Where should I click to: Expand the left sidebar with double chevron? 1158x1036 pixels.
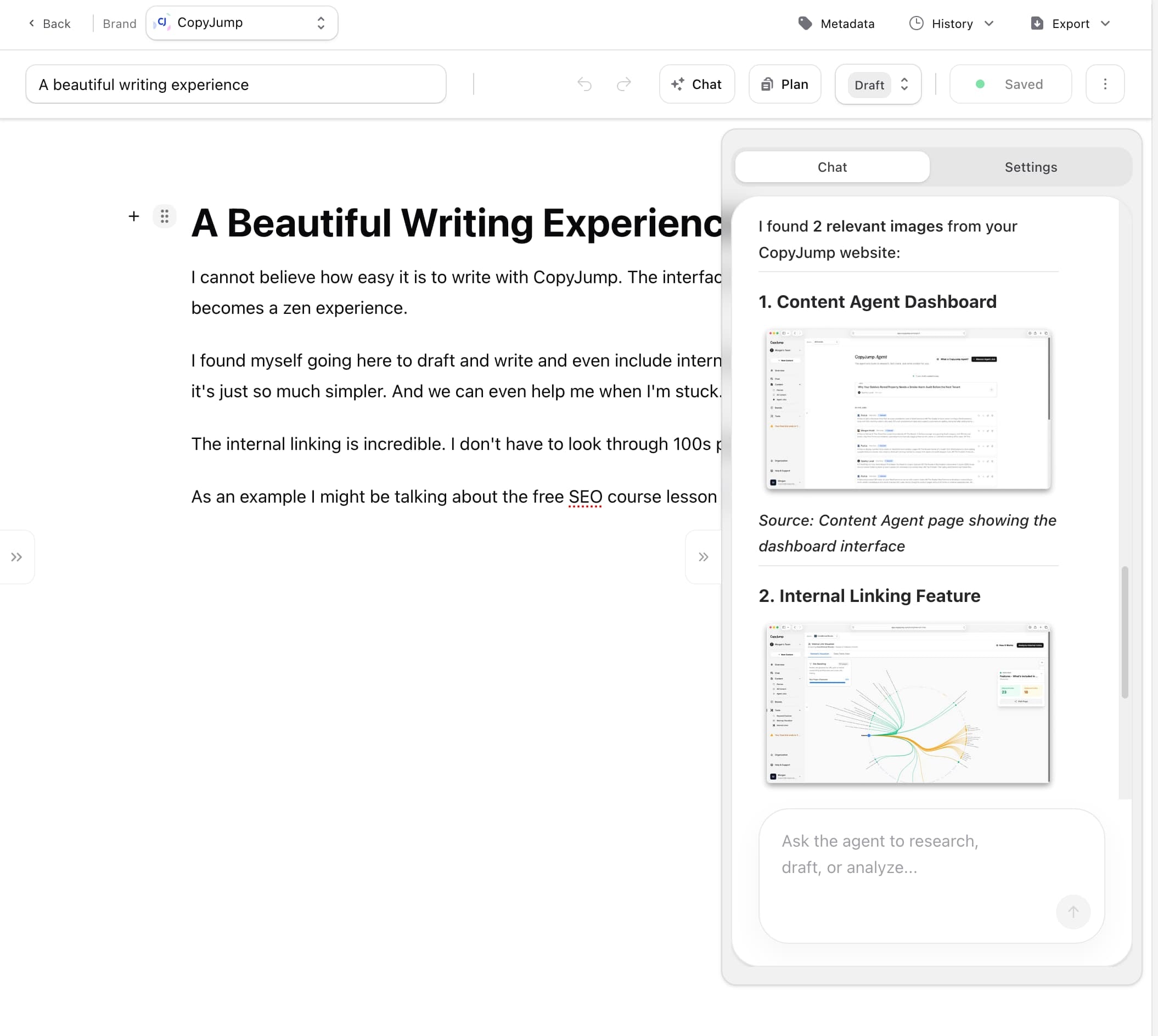[x=16, y=557]
